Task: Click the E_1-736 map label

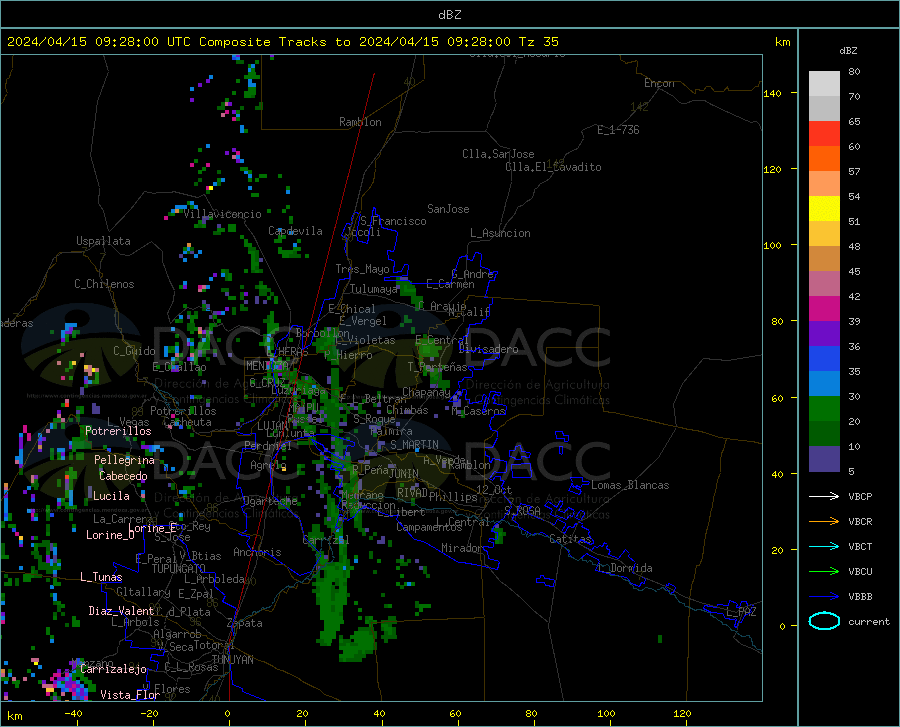Action: [x=618, y=130]
